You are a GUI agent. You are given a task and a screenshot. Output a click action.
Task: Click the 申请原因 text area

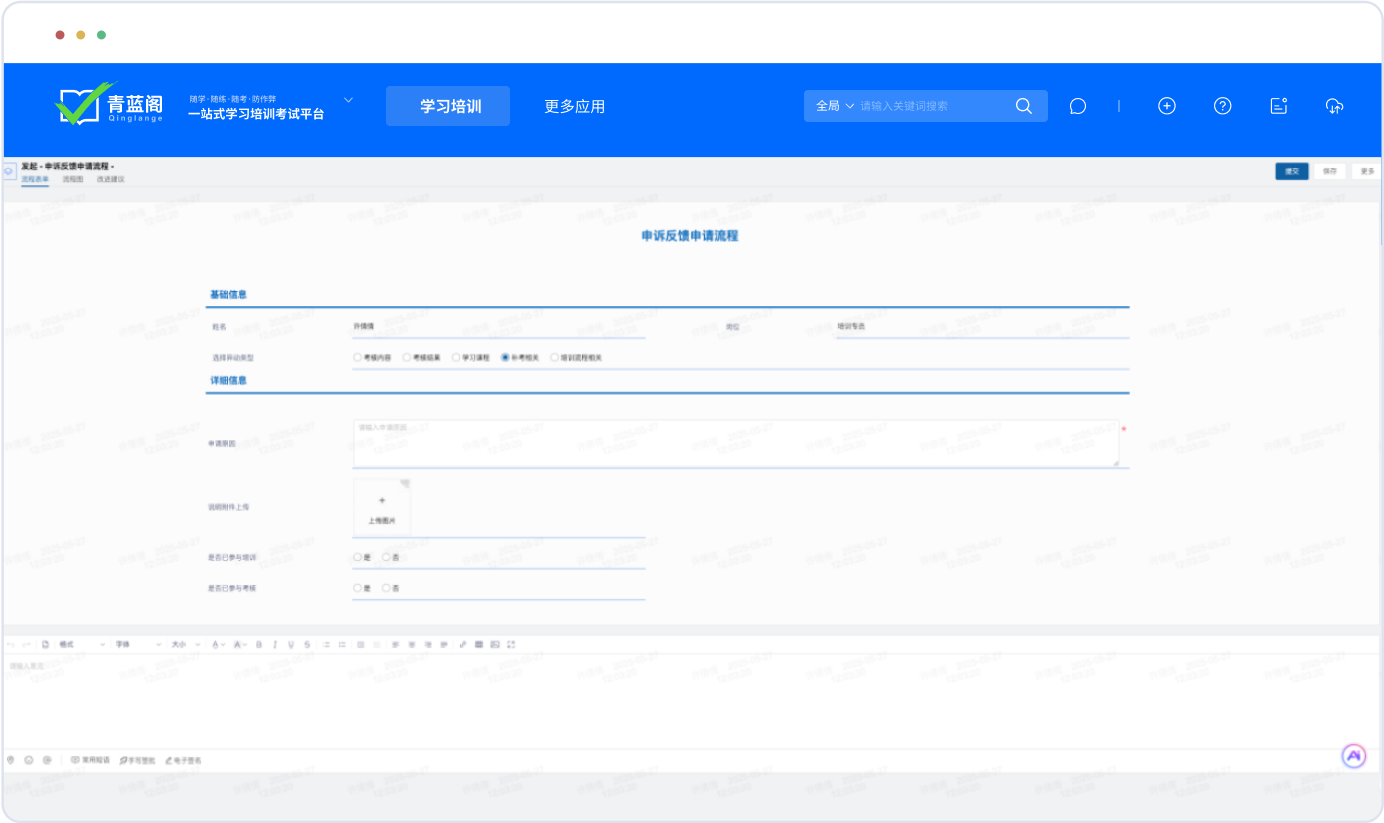735,443
